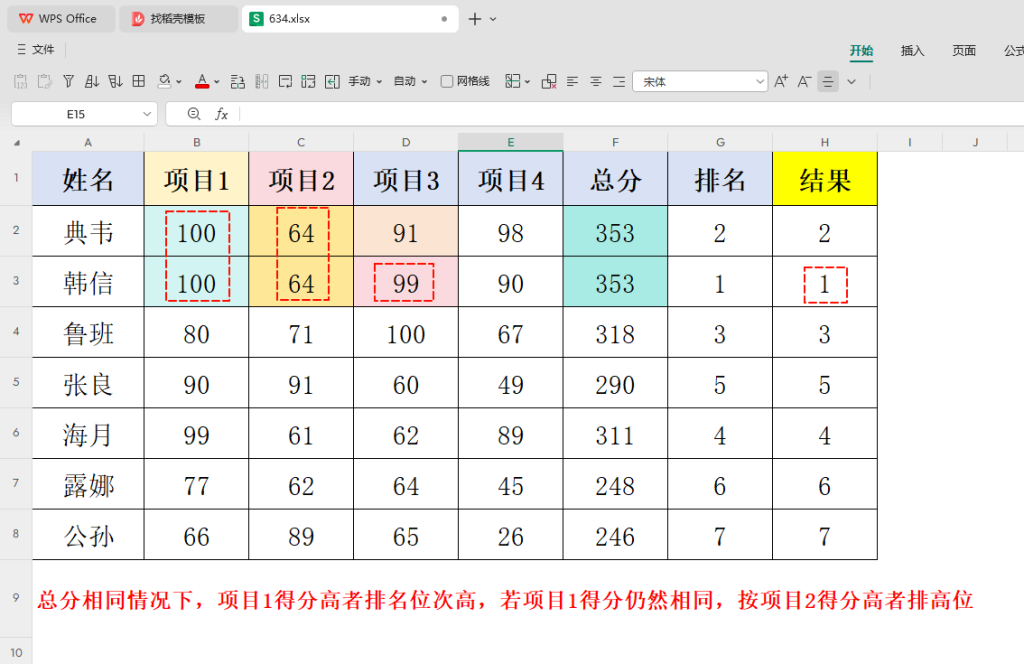The height and width of the screenshot is (664, 1024).
Task: Open font color dropdown arrow
Action: [216, 82]
